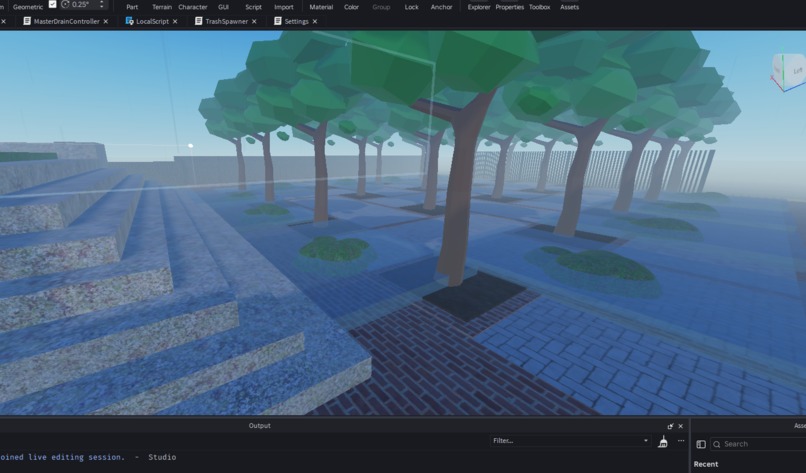Switch to the LocalScript tab
The width and height of the screenshot is (806, 473).
pyautogui.click(x=152, y=22)
